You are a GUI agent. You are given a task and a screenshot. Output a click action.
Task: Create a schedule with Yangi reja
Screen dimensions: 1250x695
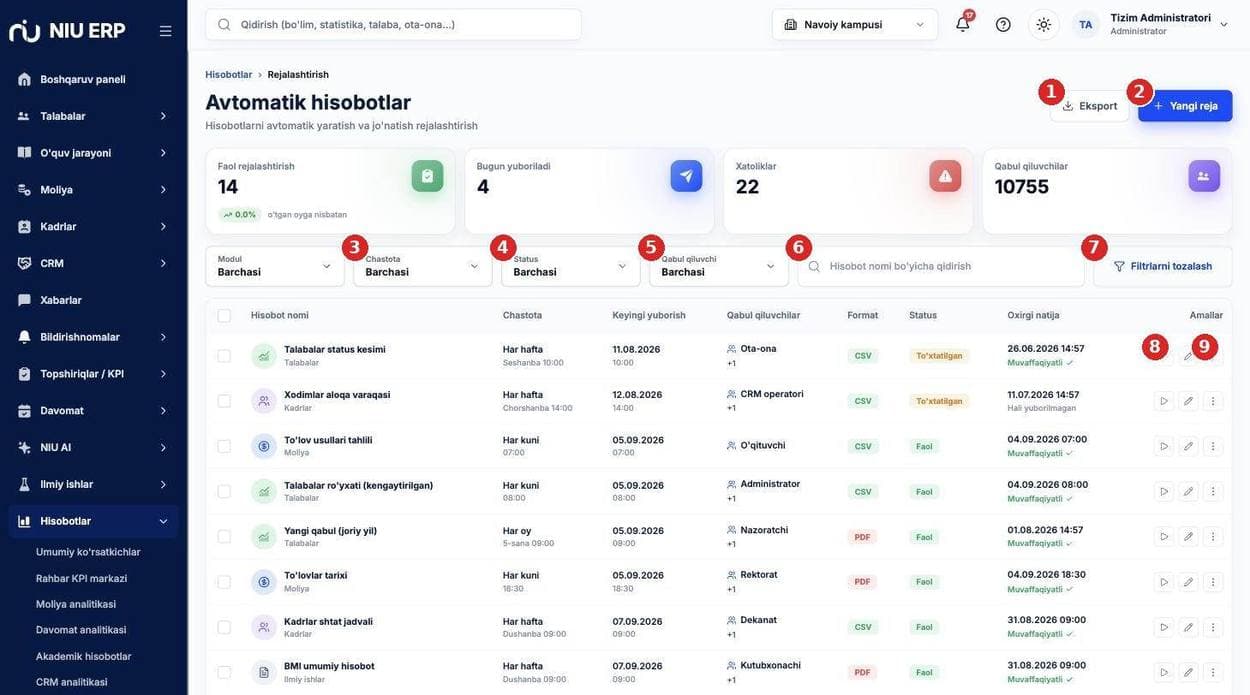(1185, 106)
